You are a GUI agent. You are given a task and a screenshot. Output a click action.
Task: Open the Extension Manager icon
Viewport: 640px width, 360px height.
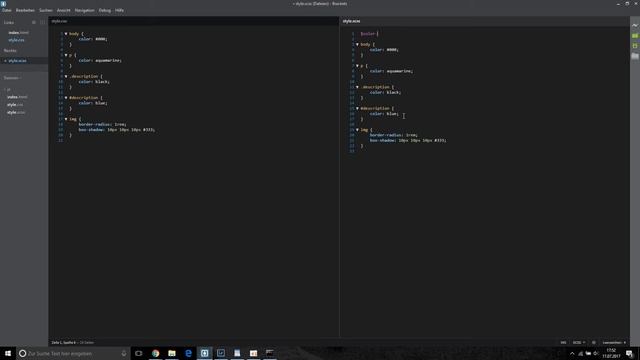click(635, 36)
